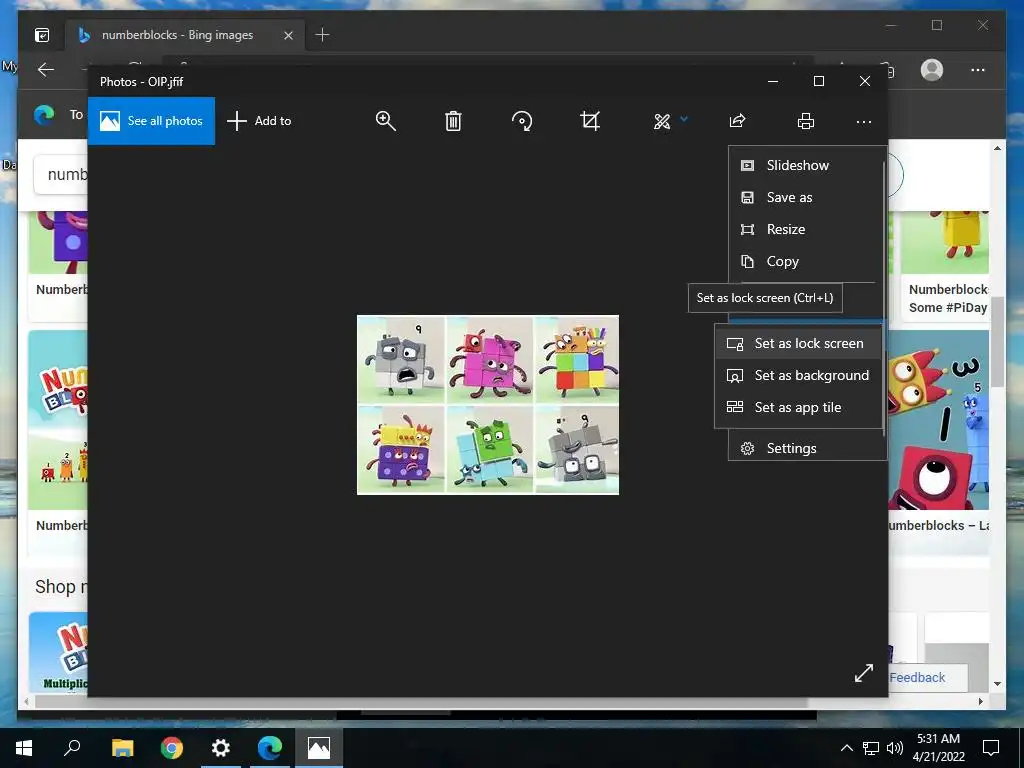The width and height of the screenshot is (1024, 768).
Task: Select Set as lock screen
Action: (799, 344)
